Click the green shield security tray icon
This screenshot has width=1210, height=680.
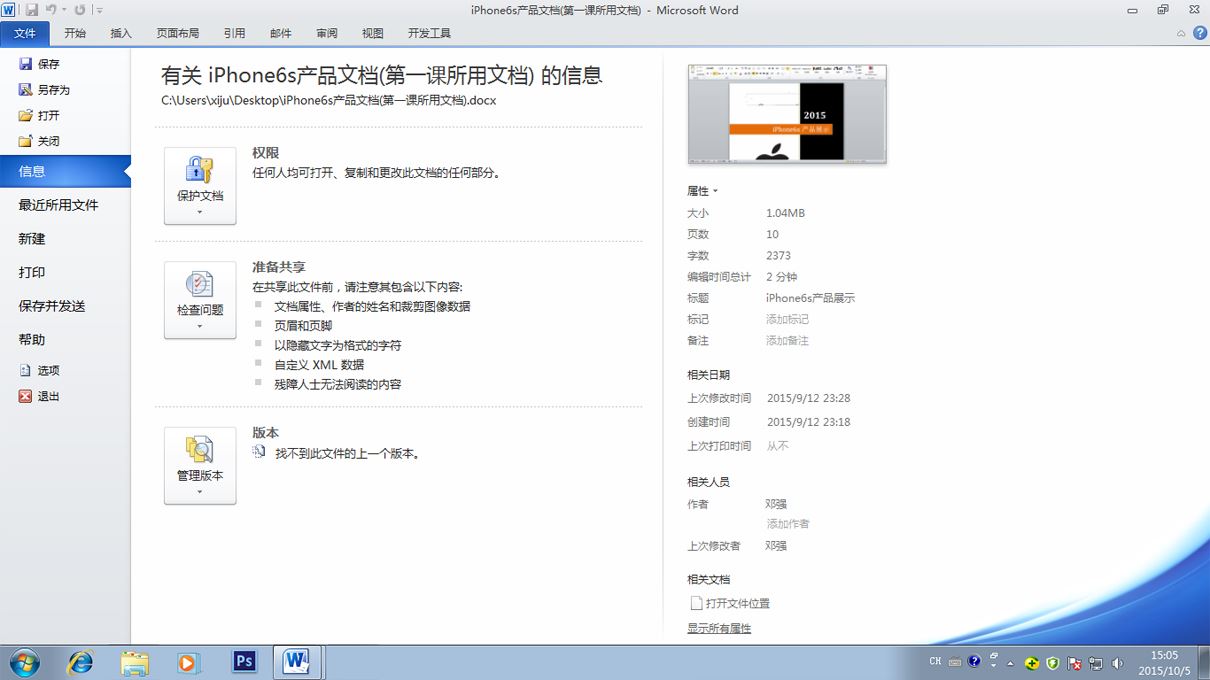[x=1053, y=663]
